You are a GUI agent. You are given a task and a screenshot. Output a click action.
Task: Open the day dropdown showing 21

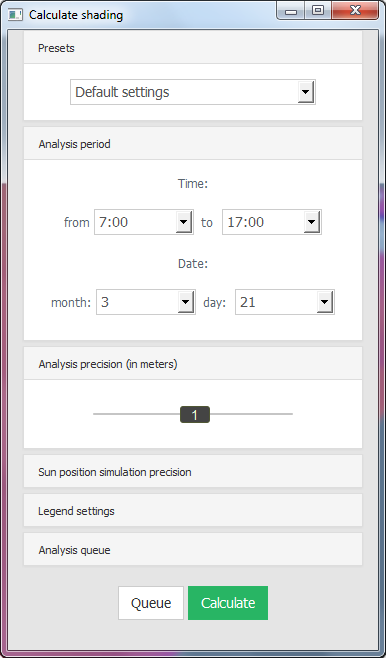[x=284, y=302]
